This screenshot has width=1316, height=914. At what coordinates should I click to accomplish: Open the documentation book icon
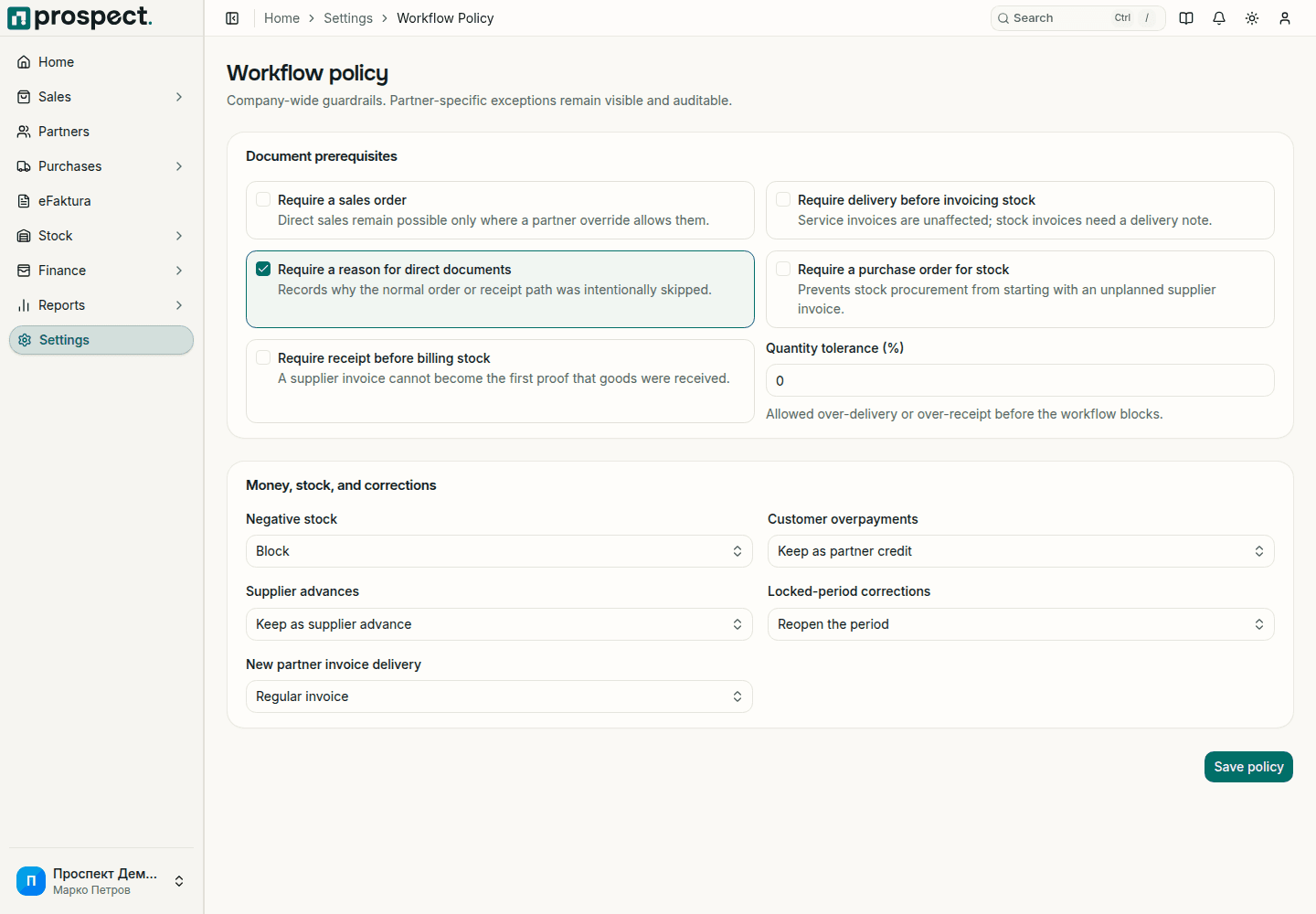(x=1186, y=18)
